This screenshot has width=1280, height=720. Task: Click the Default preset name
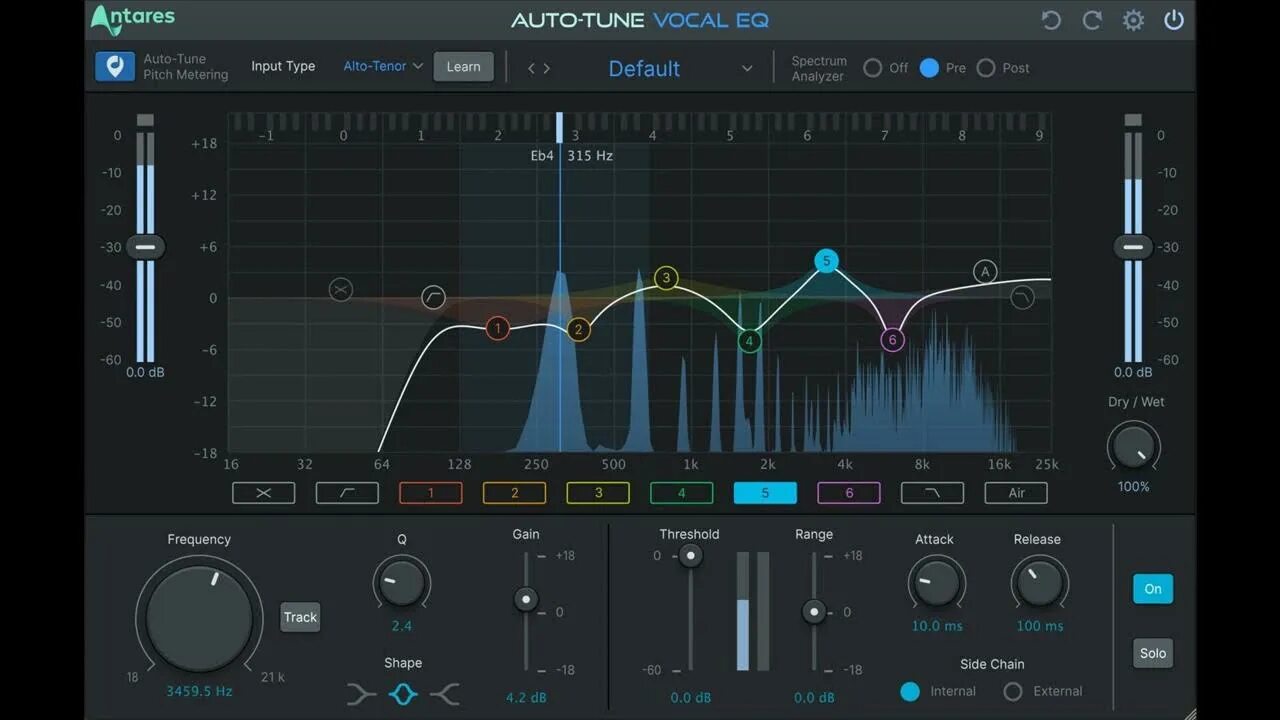pyautogui.click(x=644, y=69)
